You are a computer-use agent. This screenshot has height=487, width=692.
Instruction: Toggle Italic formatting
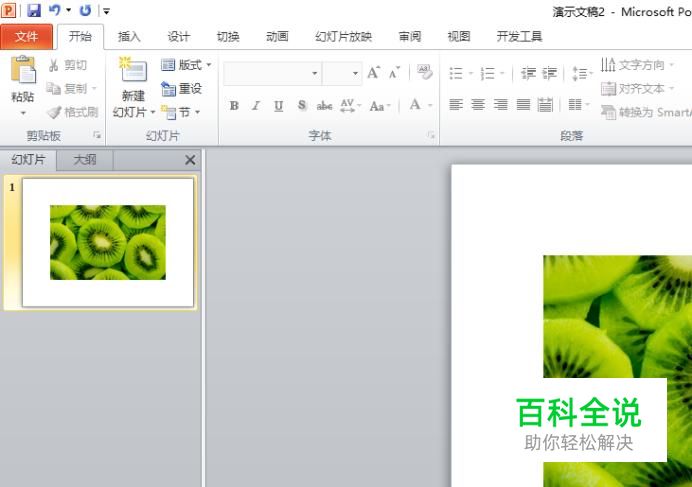[256, 106]
